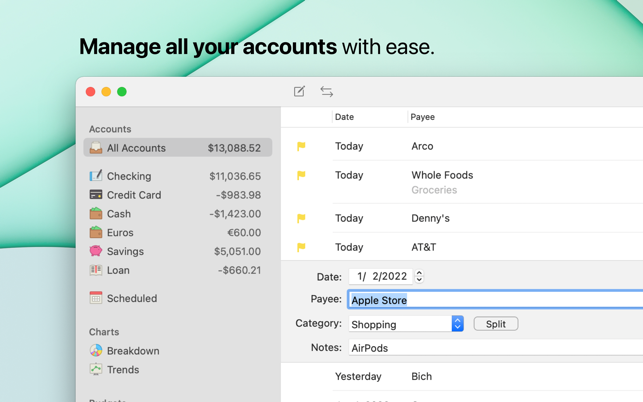Click the Euros wallet icon

tap(96, 232)
